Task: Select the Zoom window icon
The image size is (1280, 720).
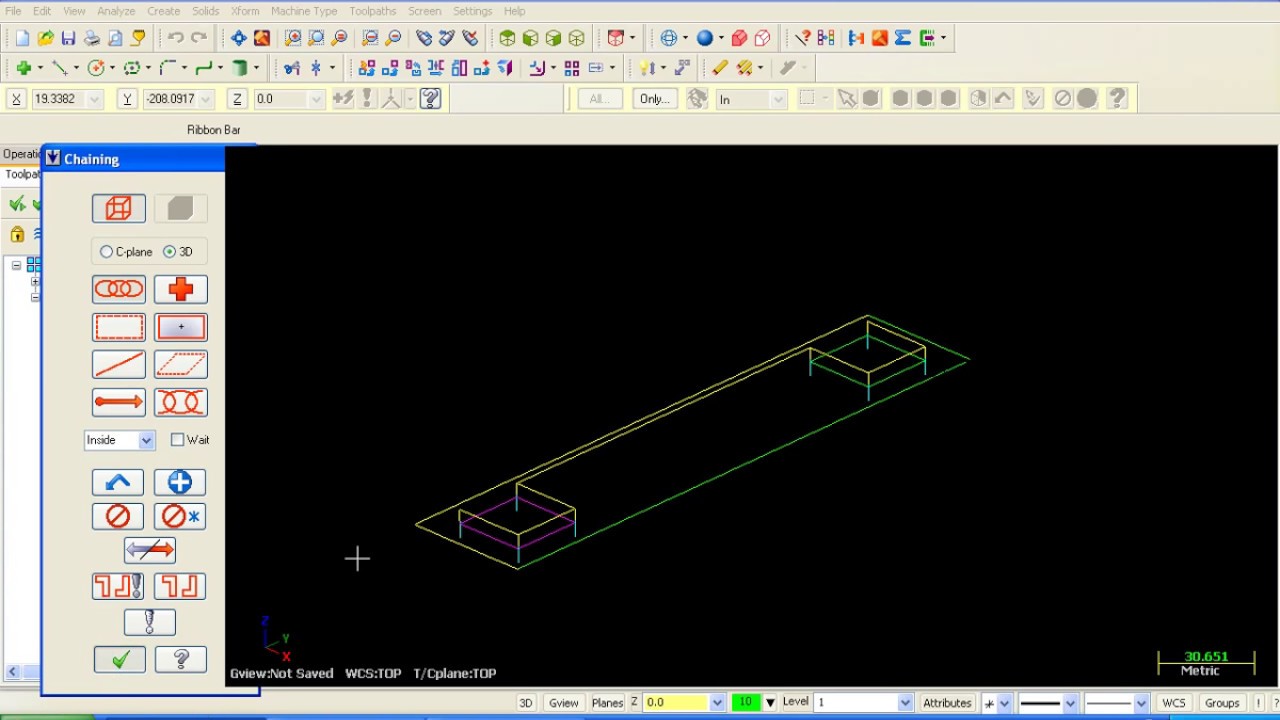Action: [293, 38]
